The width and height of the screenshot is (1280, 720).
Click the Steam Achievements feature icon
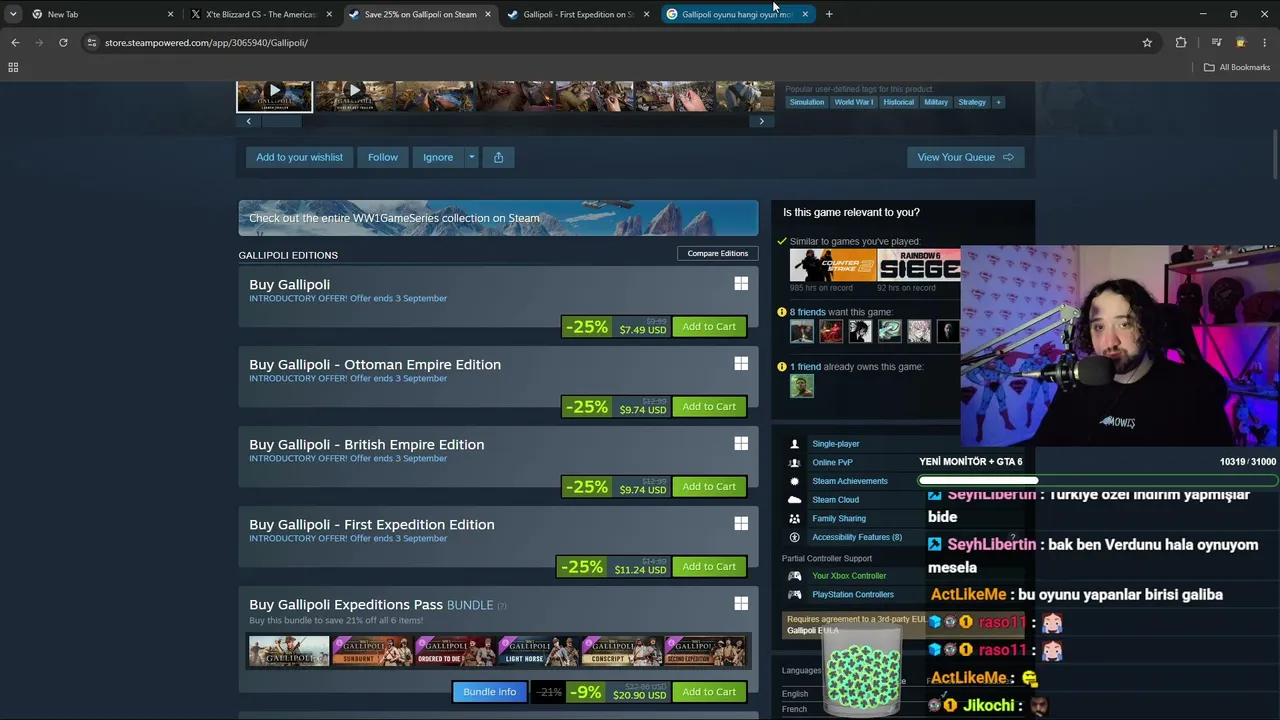(x=794, y=481)
